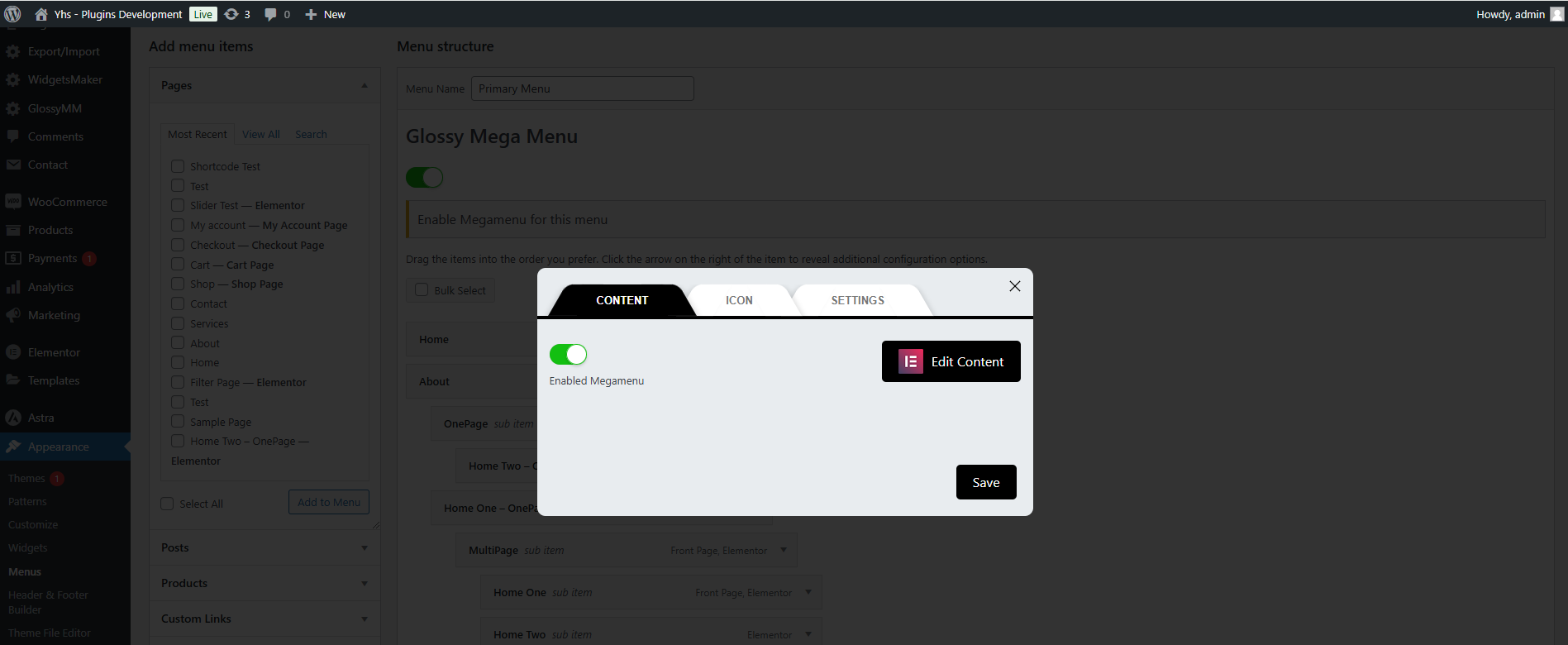Open the Menus submenu item
The height and width of the screenshot is (645, 1568).
coord(25,571)
